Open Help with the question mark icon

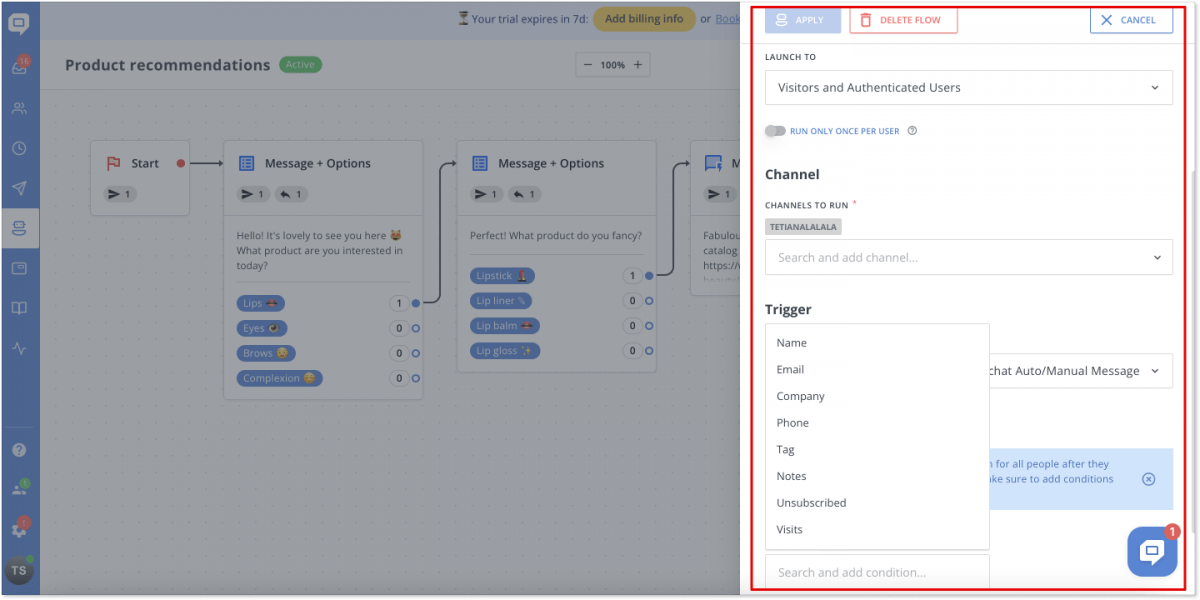tap(19, 449)
